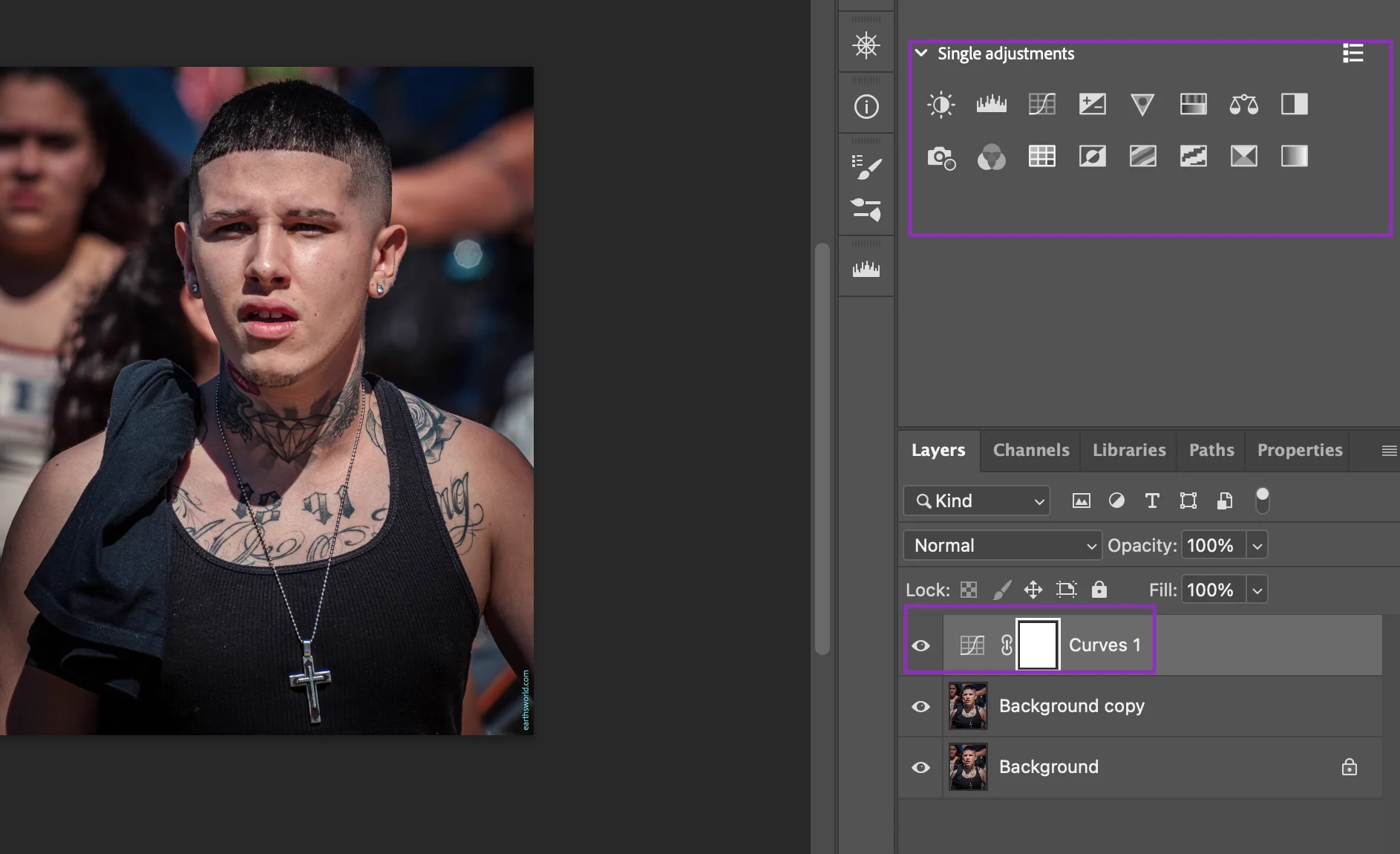Add a Black & White adjustment
Viewport: 1400px width, 854px height.
pos(1294,105)
